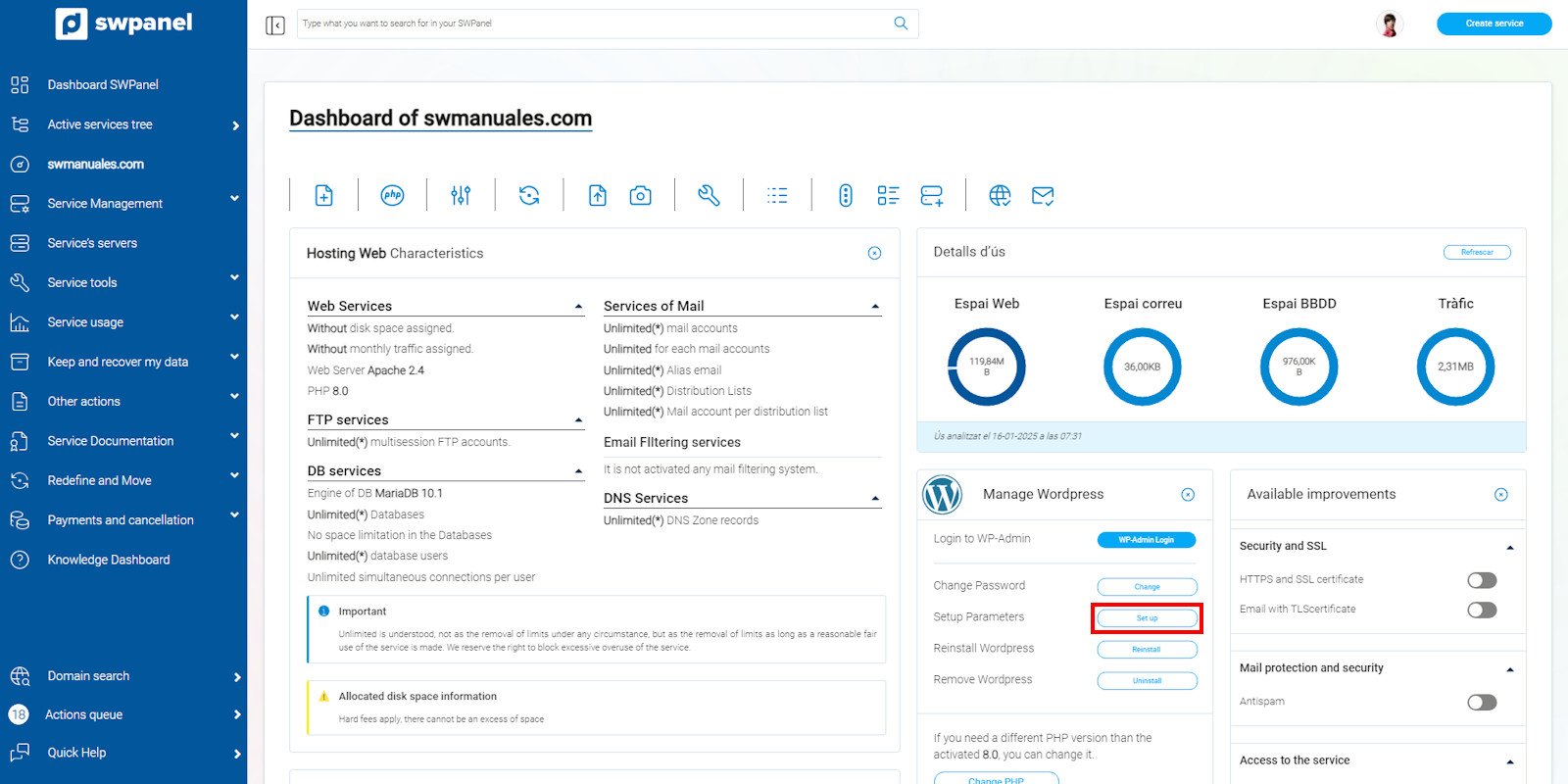
Task: Click the file upload toolbar icon
Action: (598, 195)
